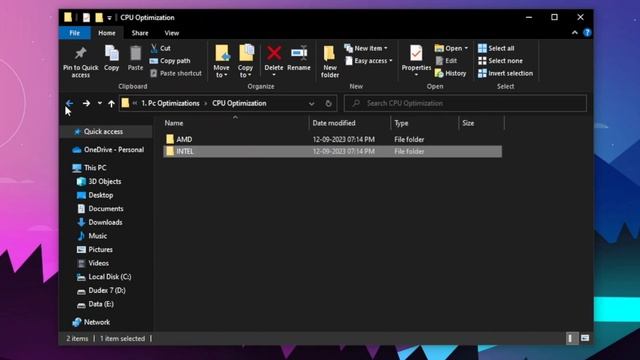Screen dimensions: 640x360
Task: Refresh the current folder
Action: click(329, 104)
